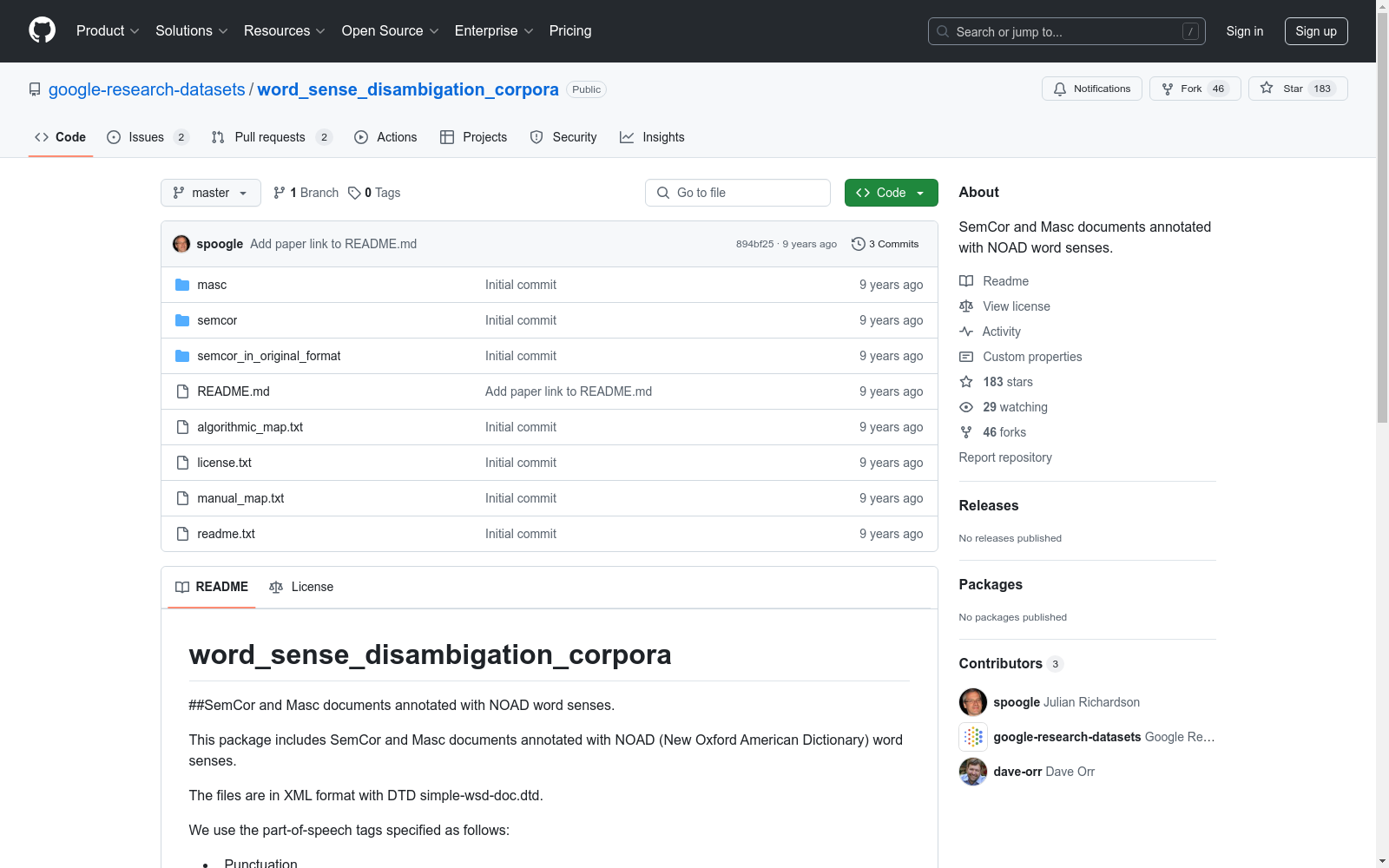Open the Security tab

tap(563, 137)
